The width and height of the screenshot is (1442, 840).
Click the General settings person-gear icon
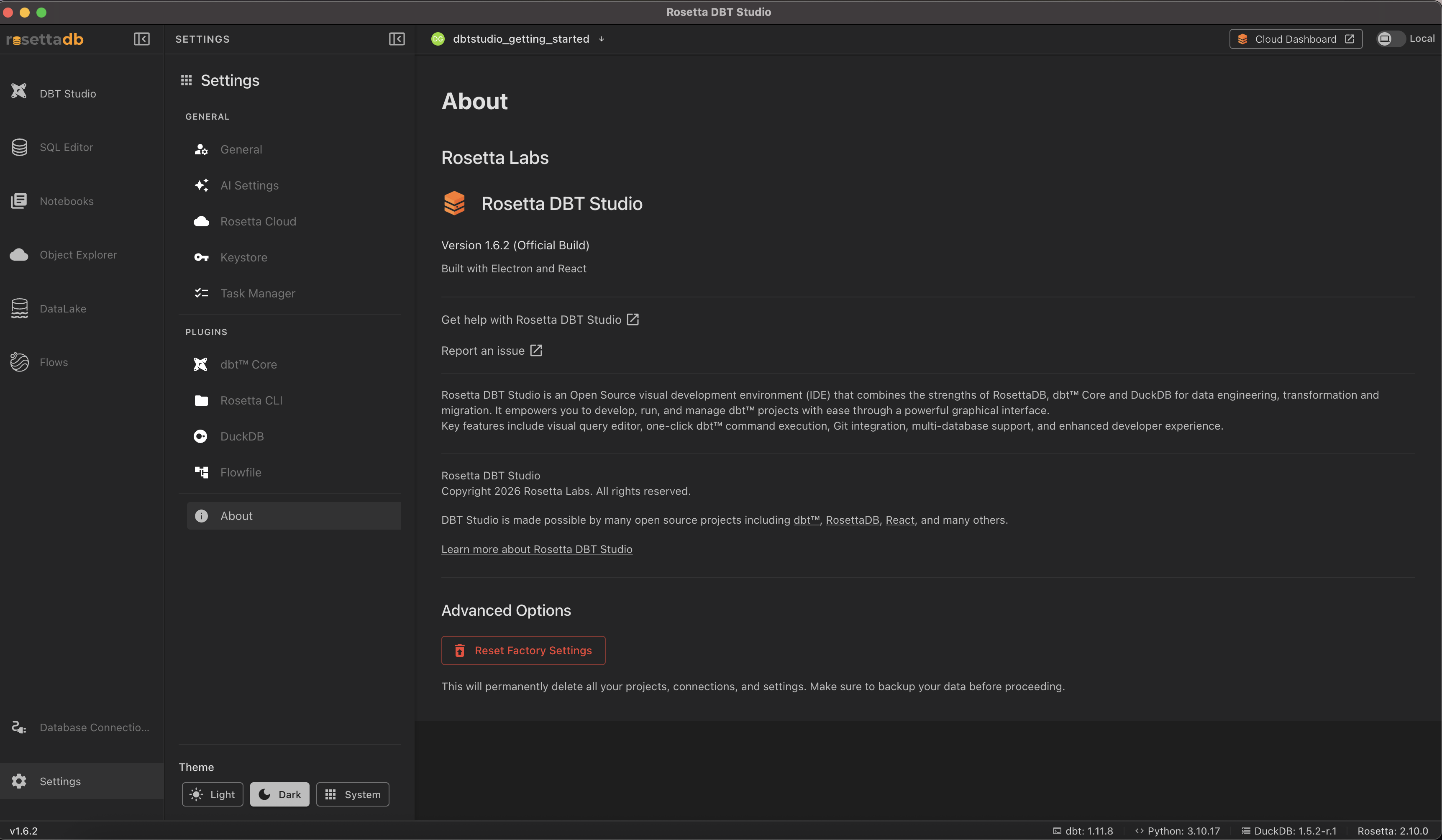(201, 149)
